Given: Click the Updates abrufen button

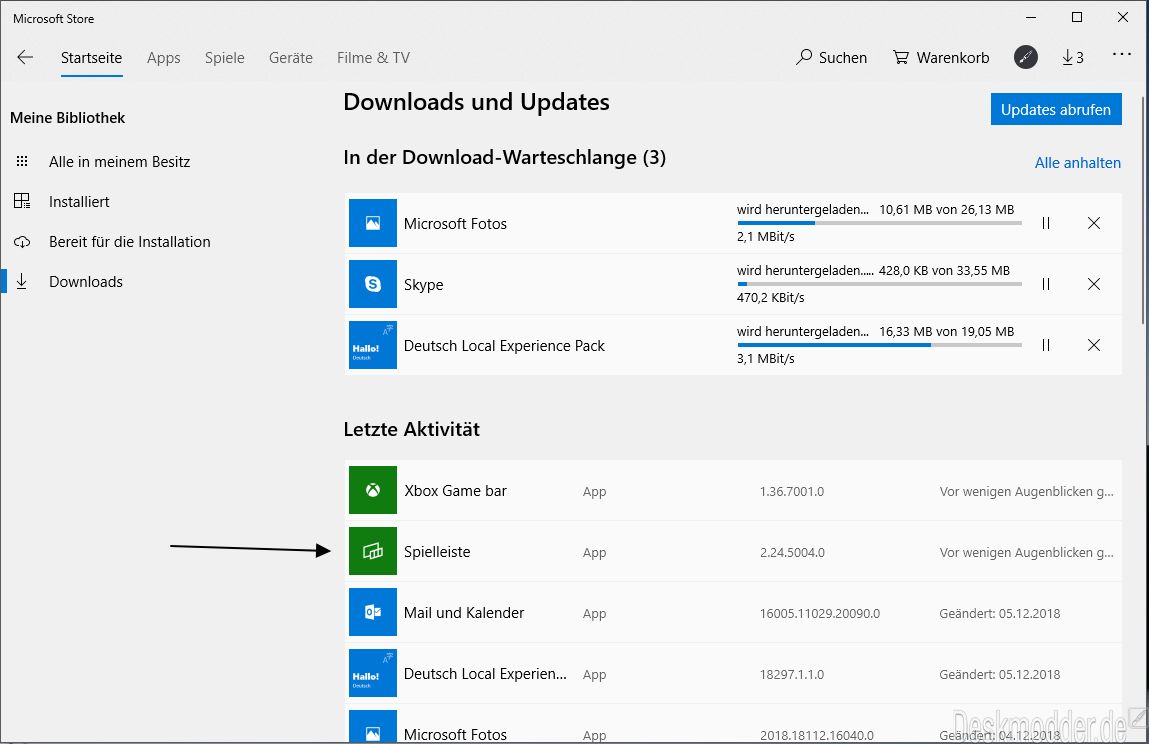Looking at the screenshot, I should pos(1056,109).
